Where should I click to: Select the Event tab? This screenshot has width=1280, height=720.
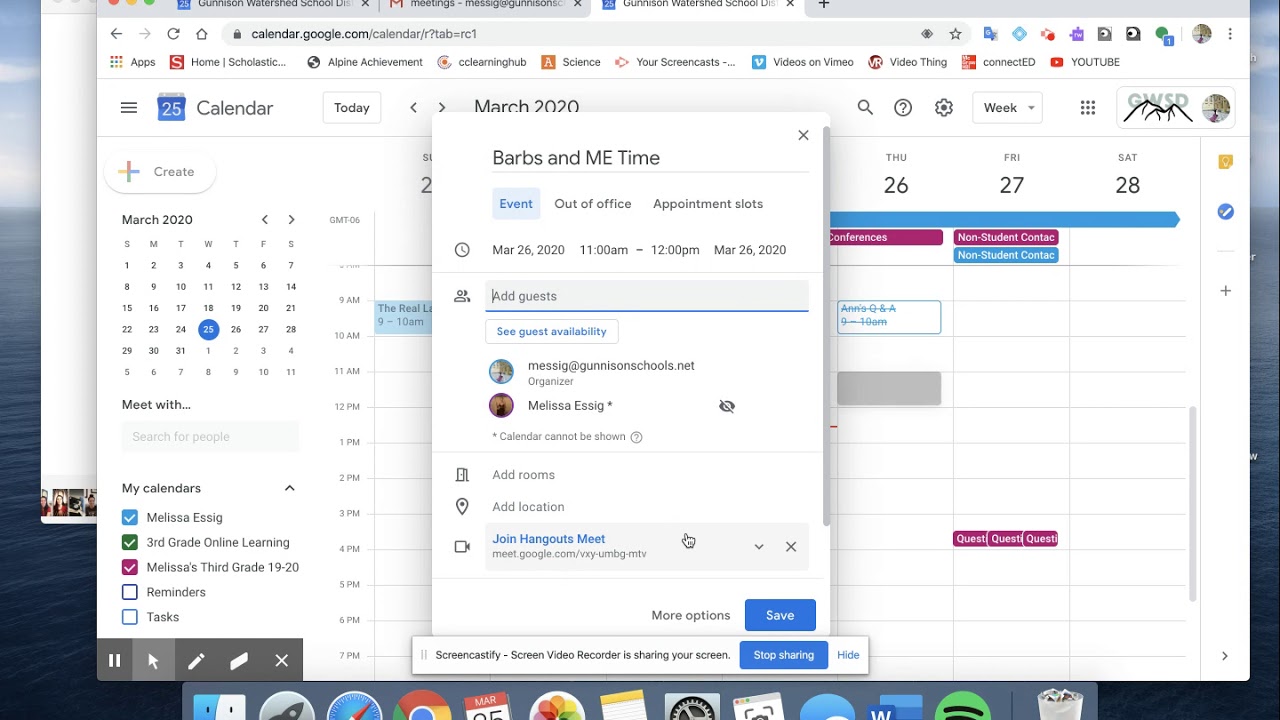[x=516, y=204]
